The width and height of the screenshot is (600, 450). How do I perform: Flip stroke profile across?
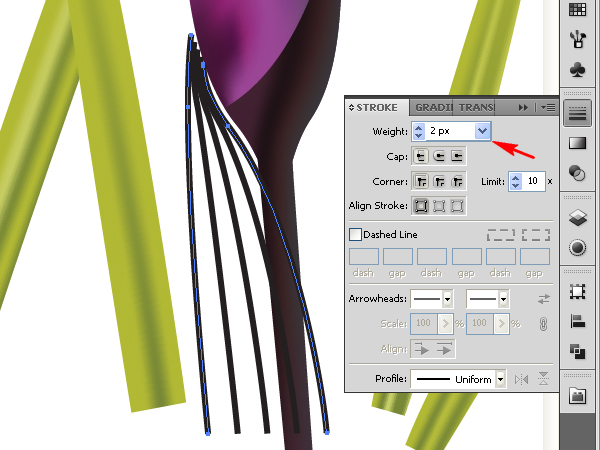tap(544, 379)
